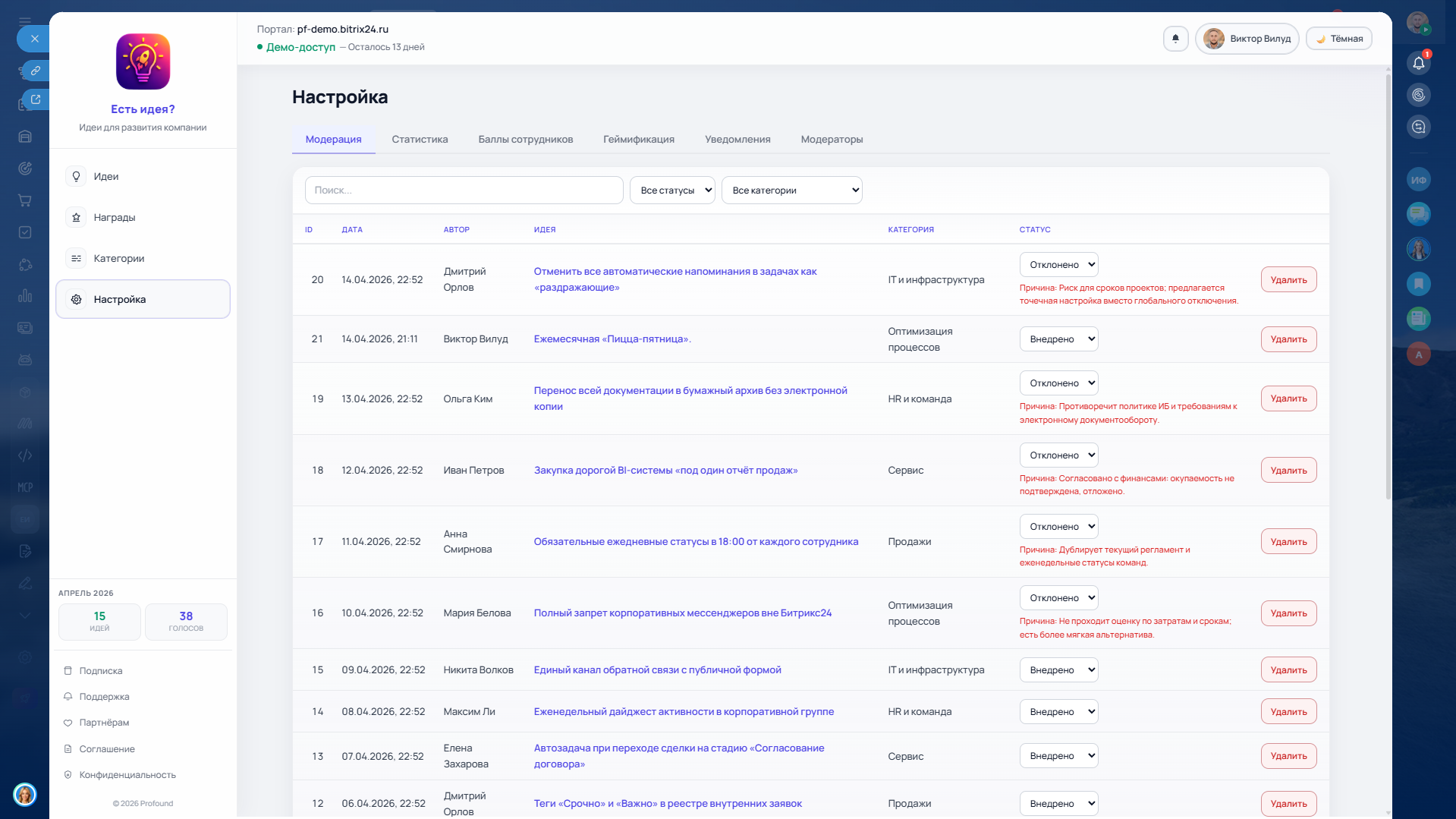Viewport: 1456px width, 819px height.
Task: Open the Модераторы tab
Action: pos(832,140)
